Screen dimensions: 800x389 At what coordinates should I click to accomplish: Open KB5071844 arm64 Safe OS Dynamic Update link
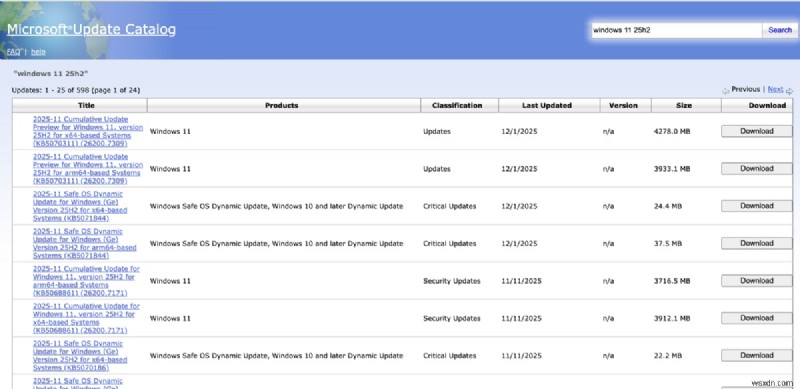[x=85, y=243]
